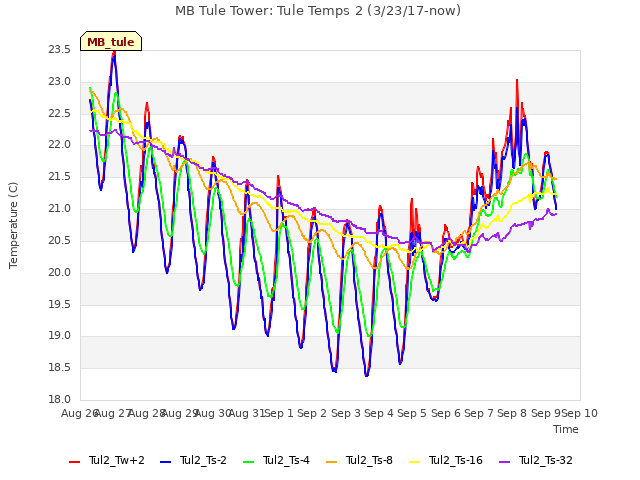
Task: Click the Sep 5 x-axis date label
Action: [412, 413]
